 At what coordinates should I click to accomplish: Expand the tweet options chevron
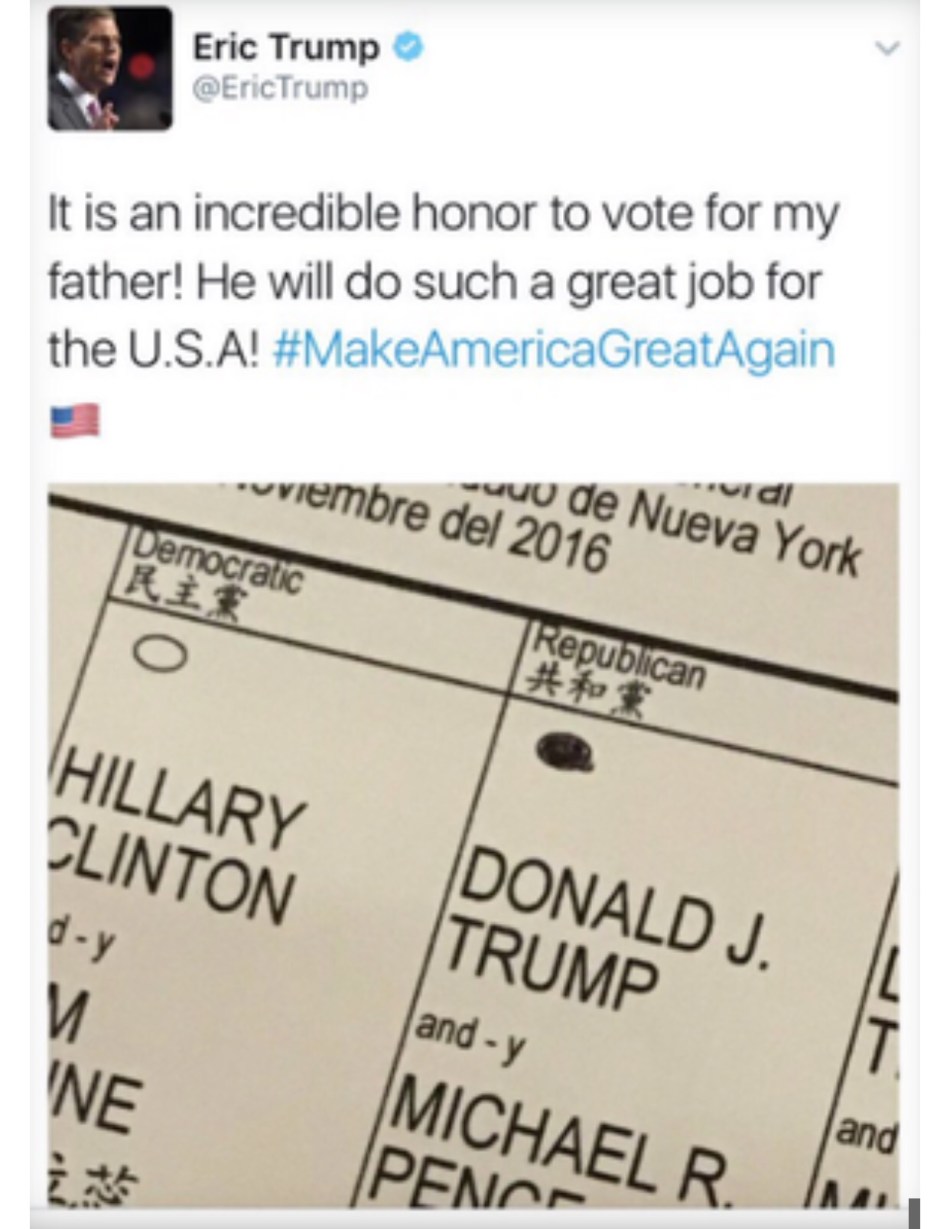tap(888, 47)
